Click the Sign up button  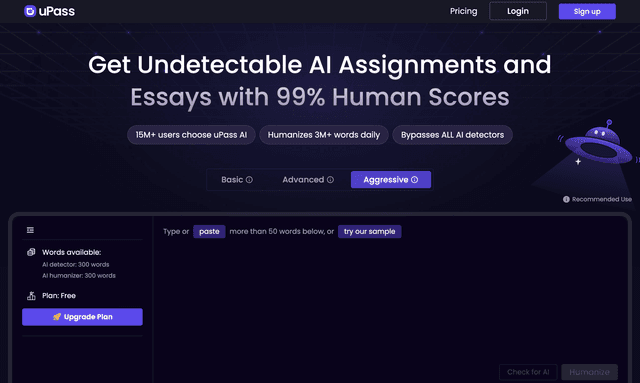click(x=587, y=11)
